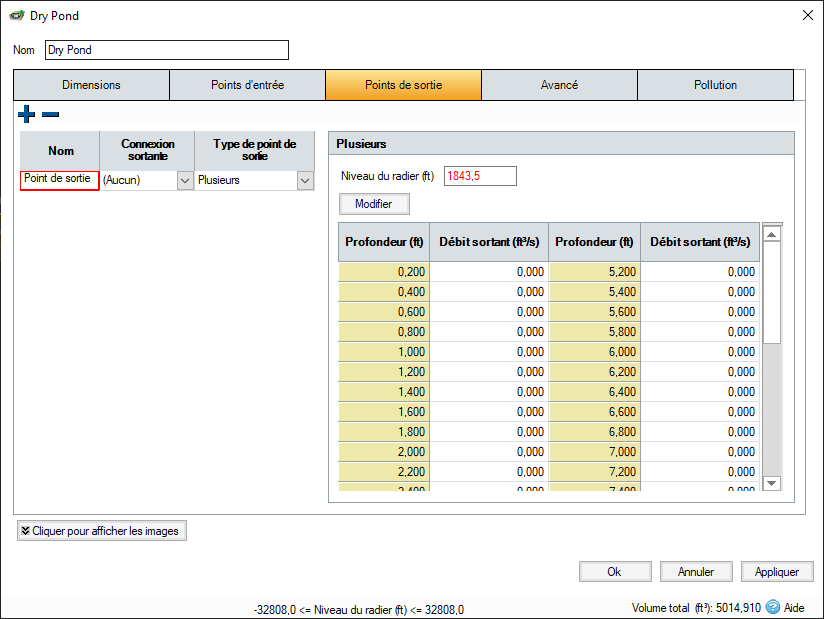824x619 pixels.
Task: Click outflow cell next to depth 2,000
Action: coord(489,451)
